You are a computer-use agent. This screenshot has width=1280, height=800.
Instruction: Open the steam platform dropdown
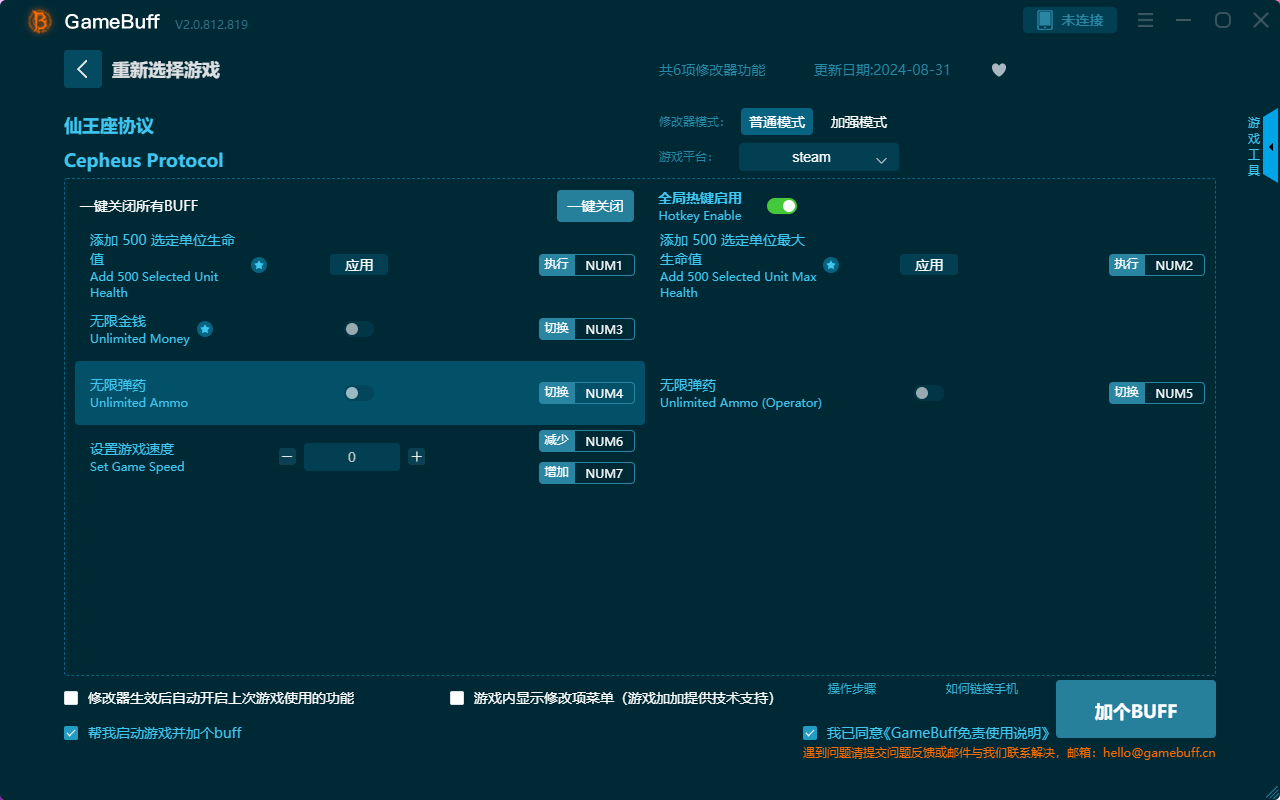click(x=818, y=157)
